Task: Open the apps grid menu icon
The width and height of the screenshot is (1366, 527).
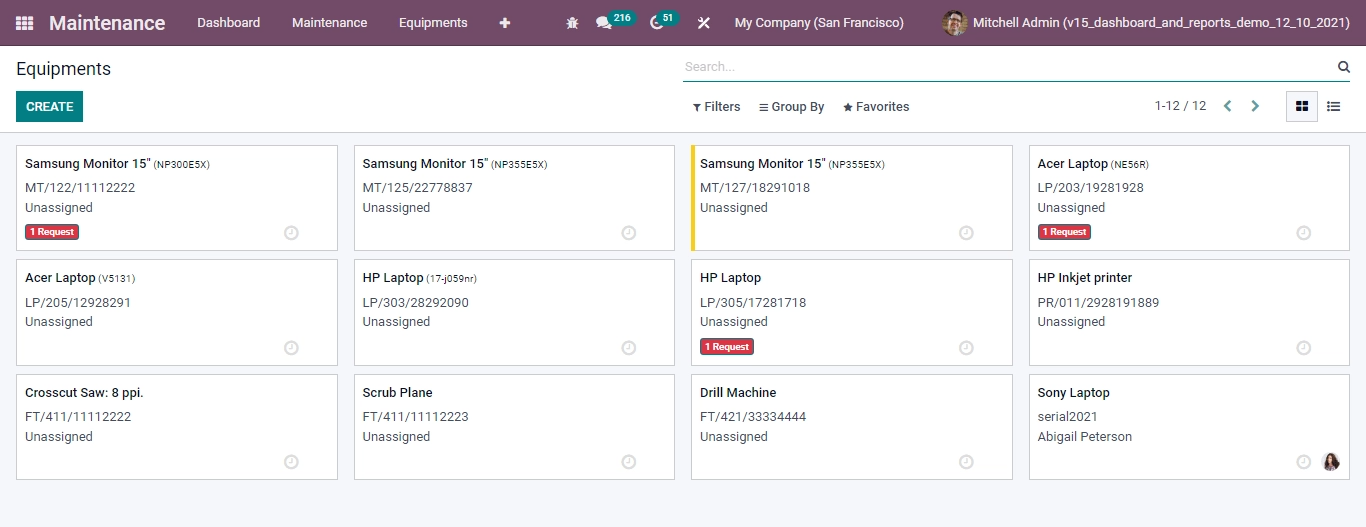Action: point(24,23)
